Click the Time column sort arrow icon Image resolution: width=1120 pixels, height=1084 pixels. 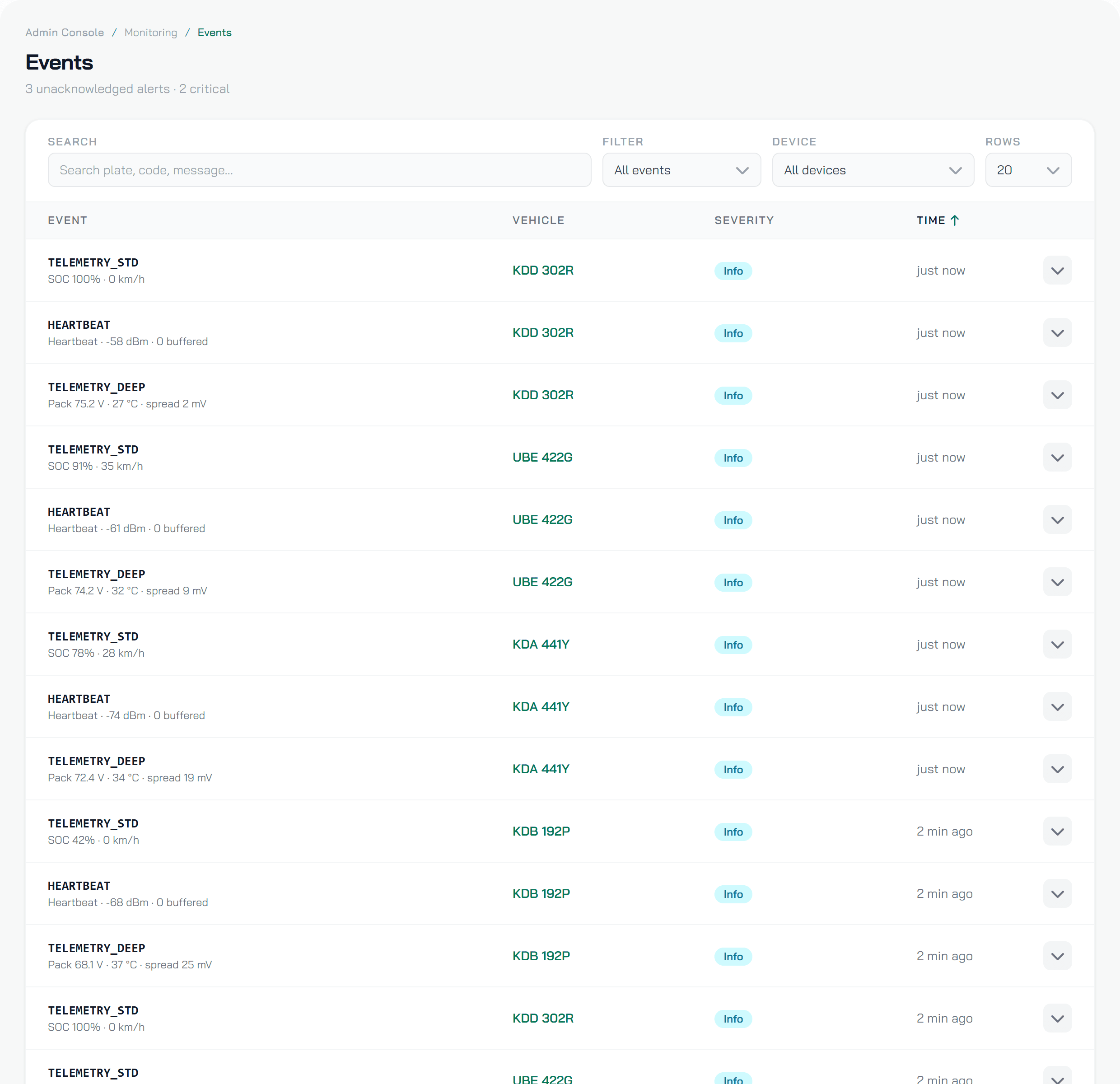pos(954,220)
